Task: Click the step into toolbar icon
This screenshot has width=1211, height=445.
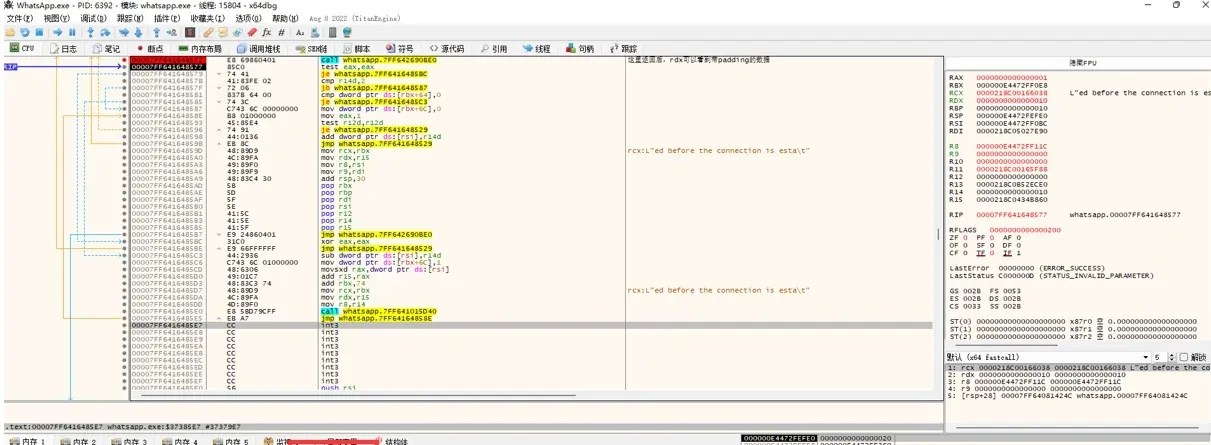Action: [90, 32]
